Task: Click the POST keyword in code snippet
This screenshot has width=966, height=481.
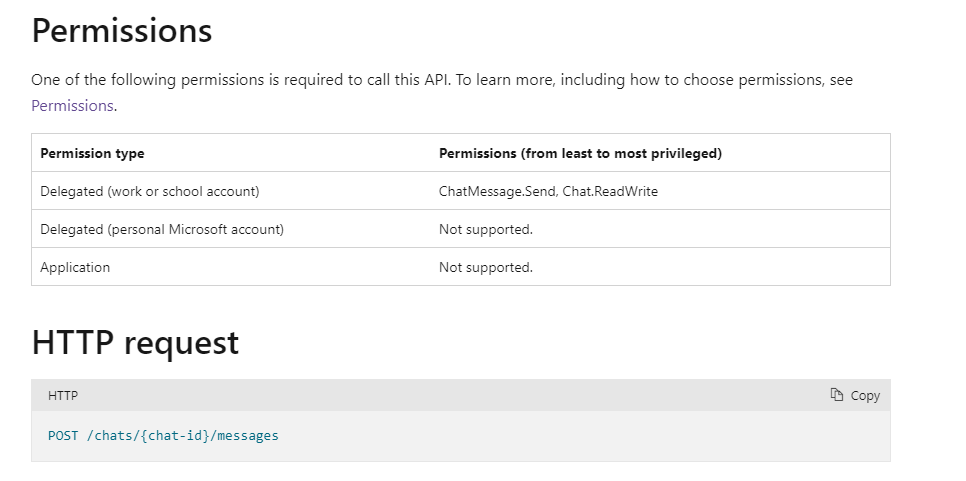Action: (x=61, y=436)
